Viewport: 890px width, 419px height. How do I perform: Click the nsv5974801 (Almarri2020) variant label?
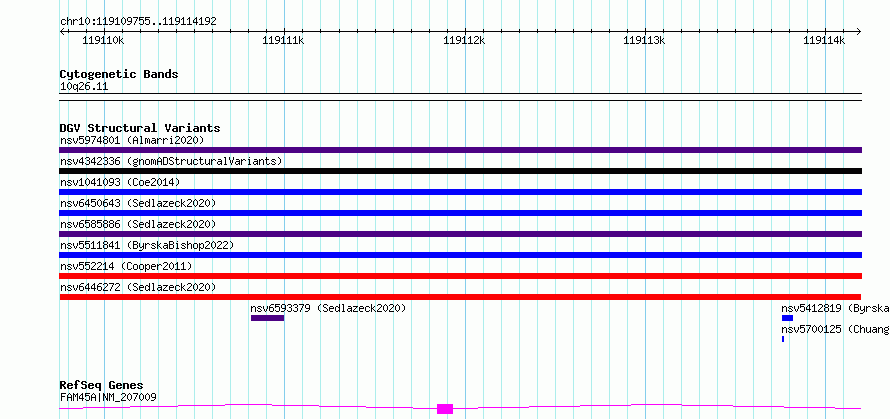(x=132, y=140)
